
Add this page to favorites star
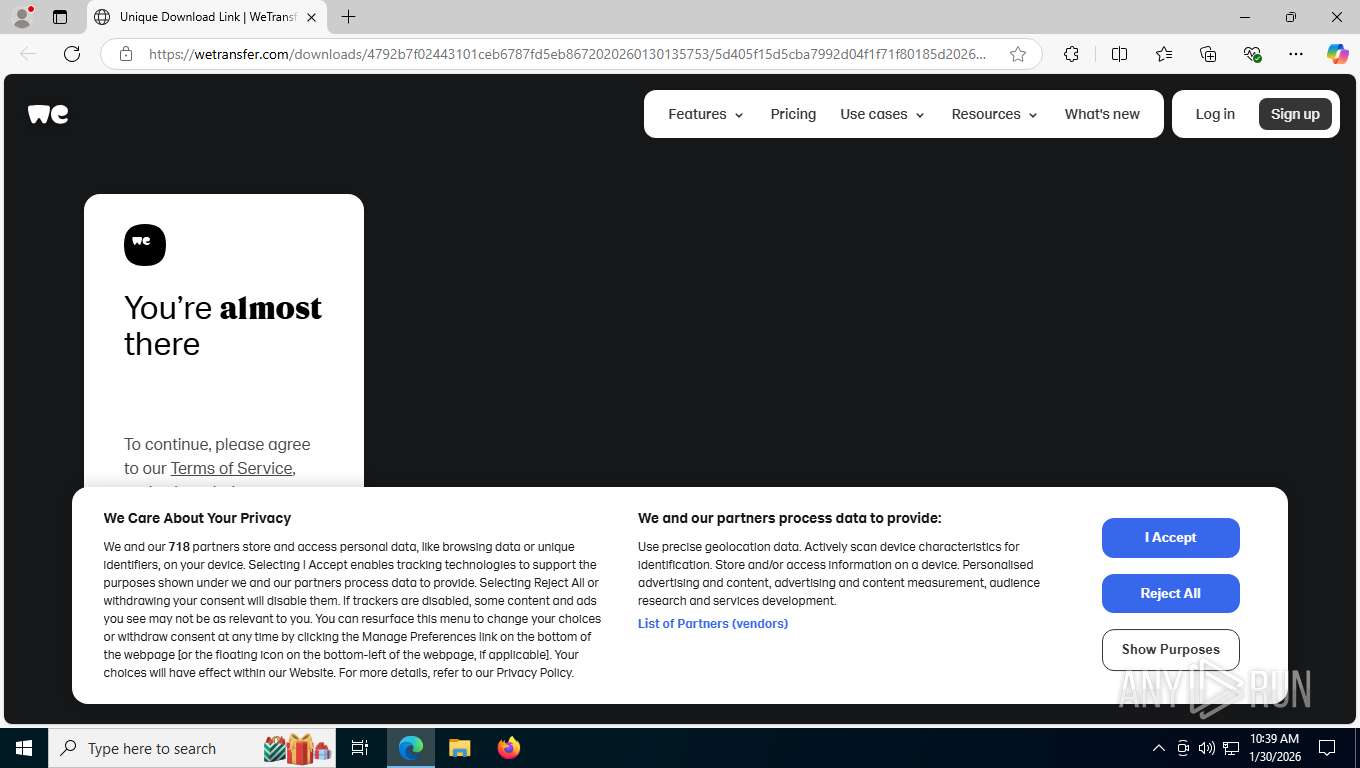pyautogui.click(x=1018, y=54)
